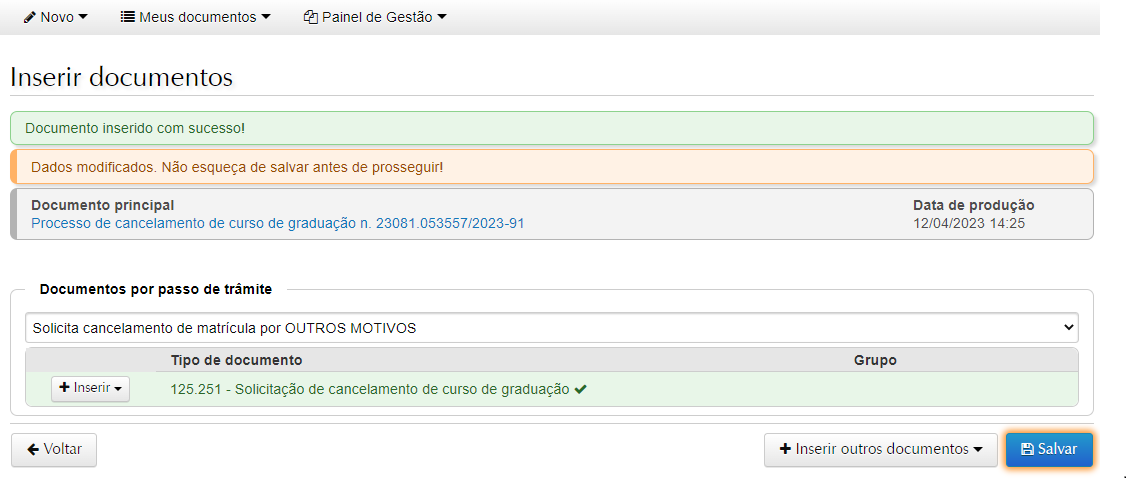
Task: Click the list icon beside Meus documentos
Action: tap(128, 17)
